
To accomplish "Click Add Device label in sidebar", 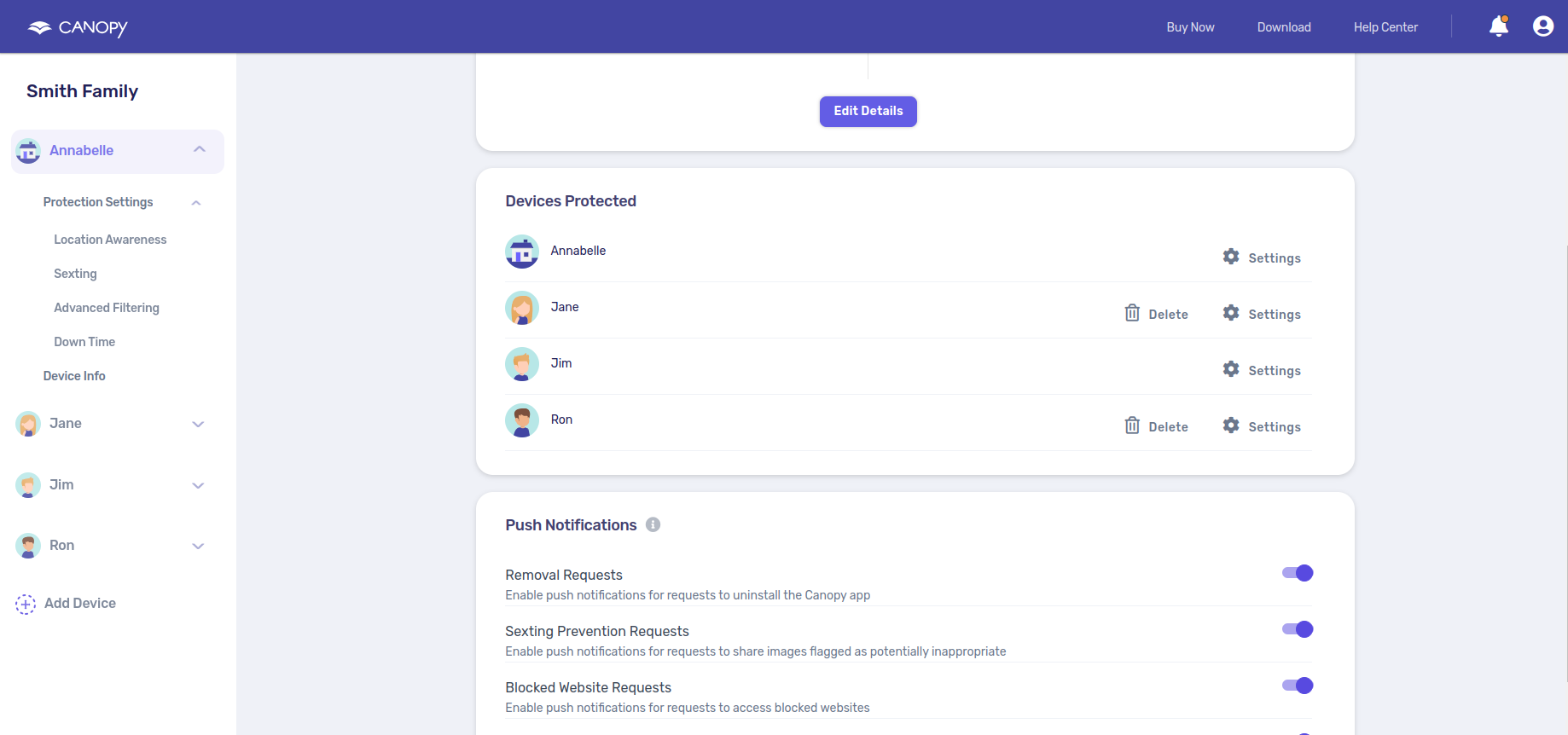I will click(80, 603).
